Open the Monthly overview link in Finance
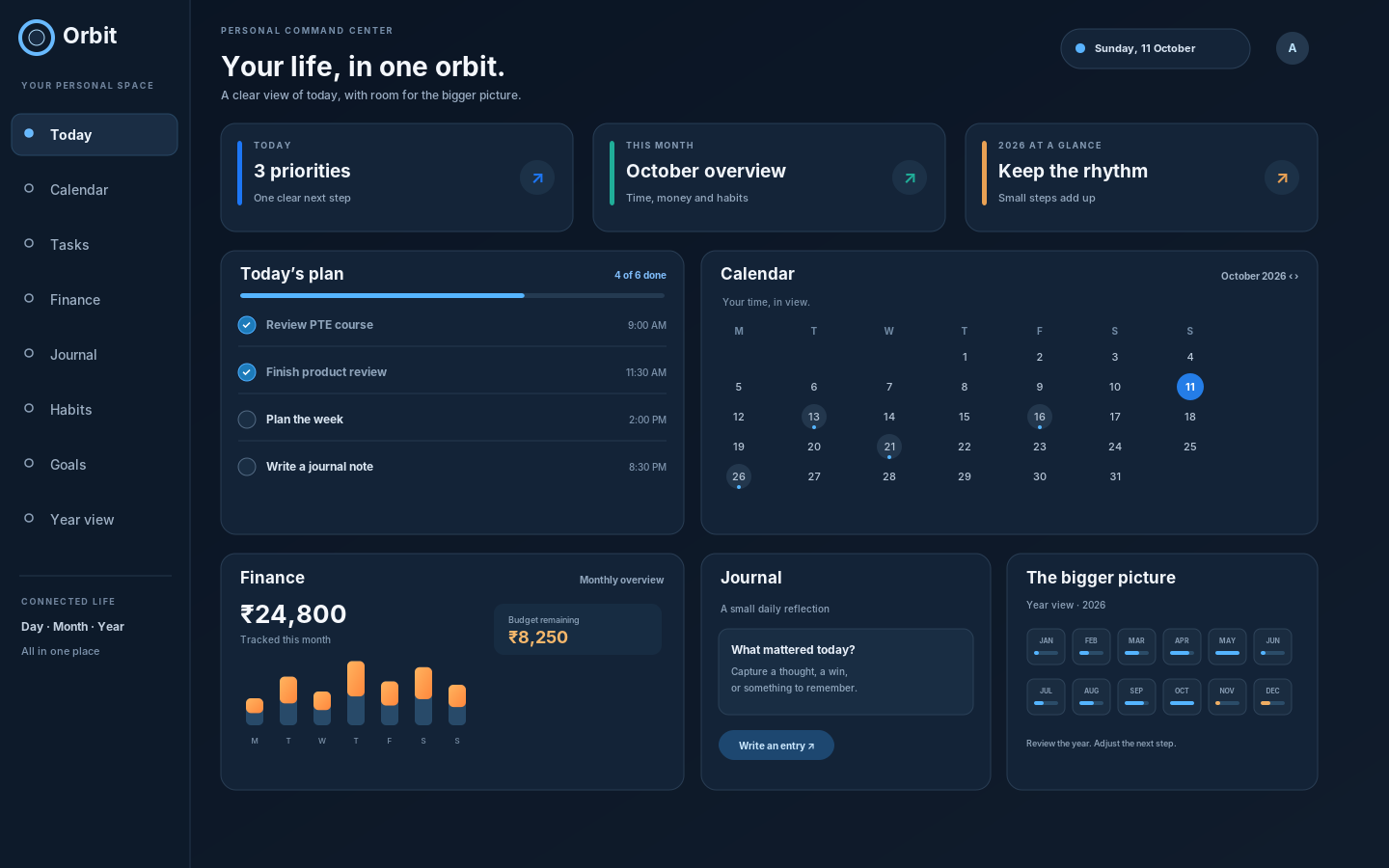This screenshot has width=1389, height=868. point(621,580)
